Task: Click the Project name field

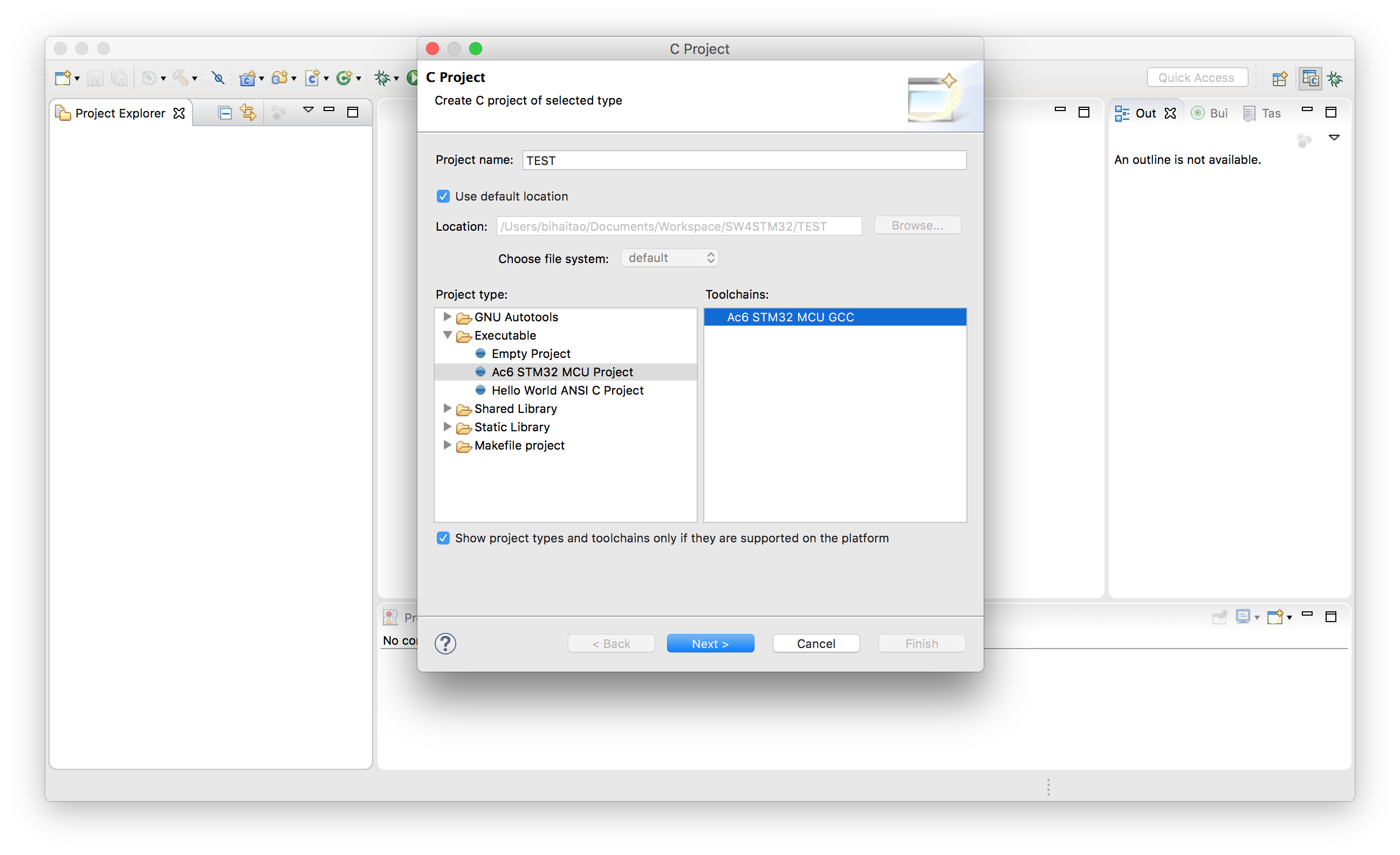Action: pyautogui.click(x=744, y=161)
